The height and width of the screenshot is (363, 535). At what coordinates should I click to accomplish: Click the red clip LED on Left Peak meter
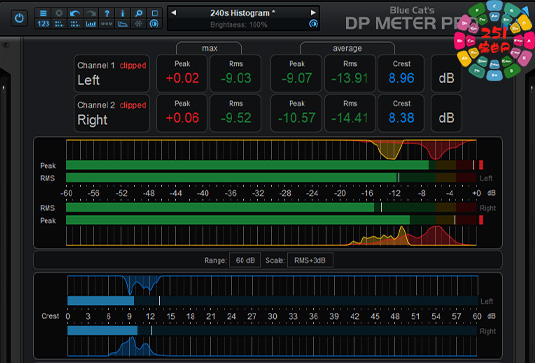point(481,165)
